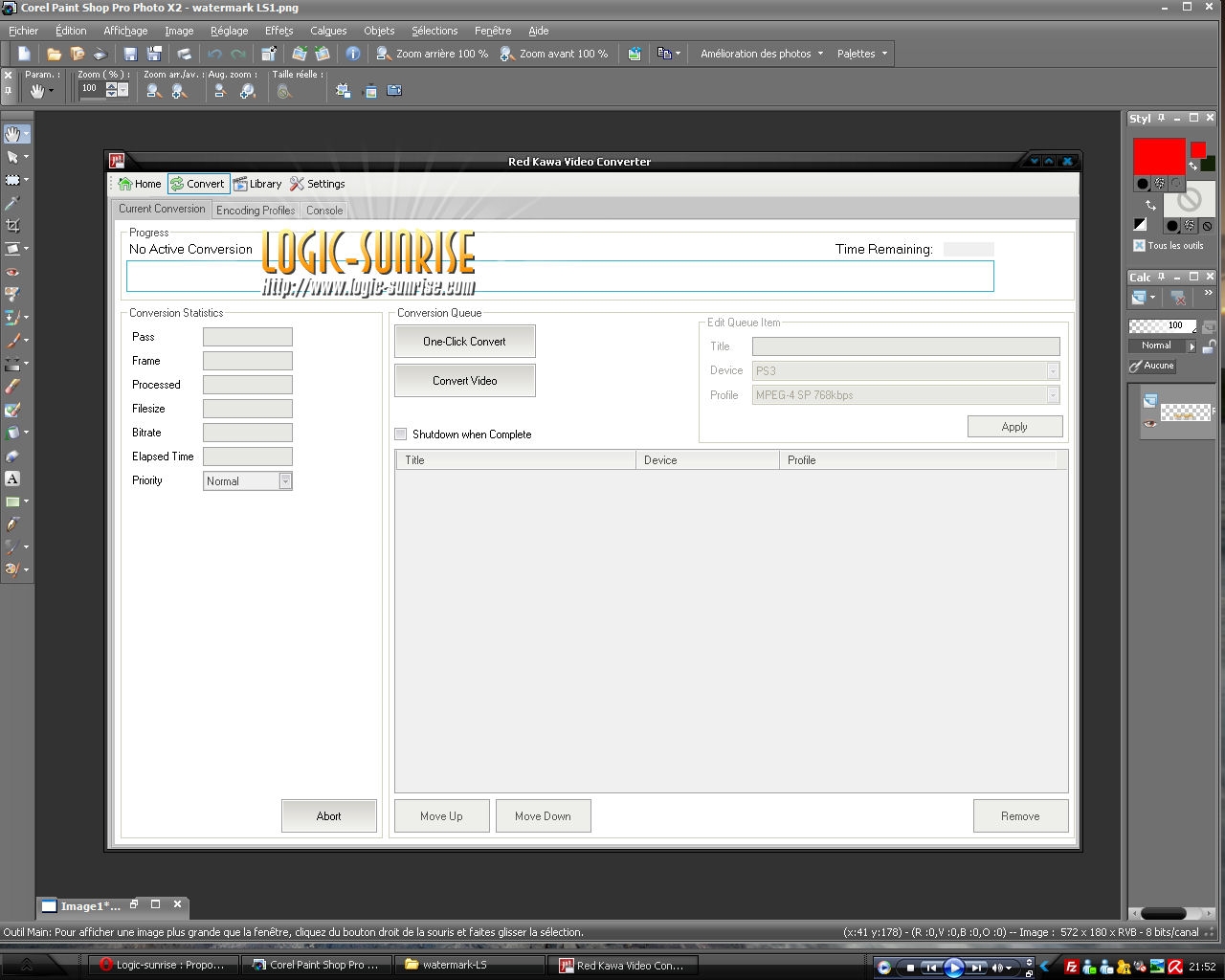Screen dimensions: 1225x980
Task: Toggle layer visibility eye icon
Action: click(1149, 422)
